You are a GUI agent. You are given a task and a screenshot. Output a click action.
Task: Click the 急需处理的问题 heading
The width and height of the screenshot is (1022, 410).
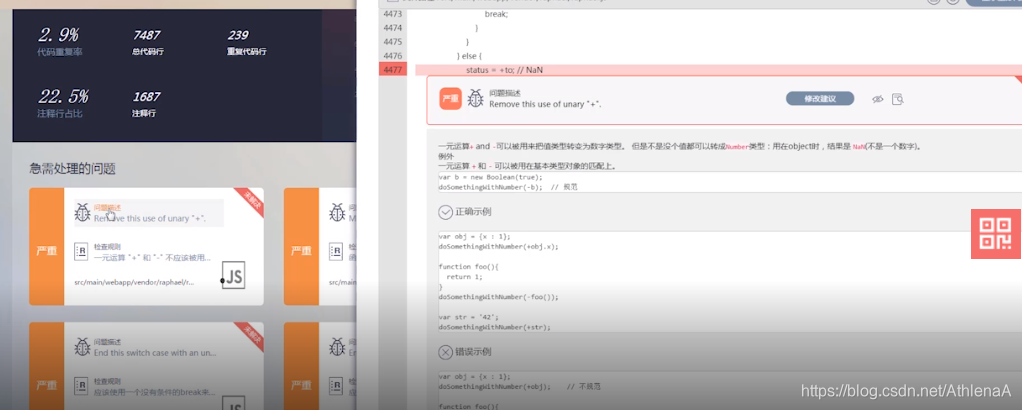tap(72, 169)
